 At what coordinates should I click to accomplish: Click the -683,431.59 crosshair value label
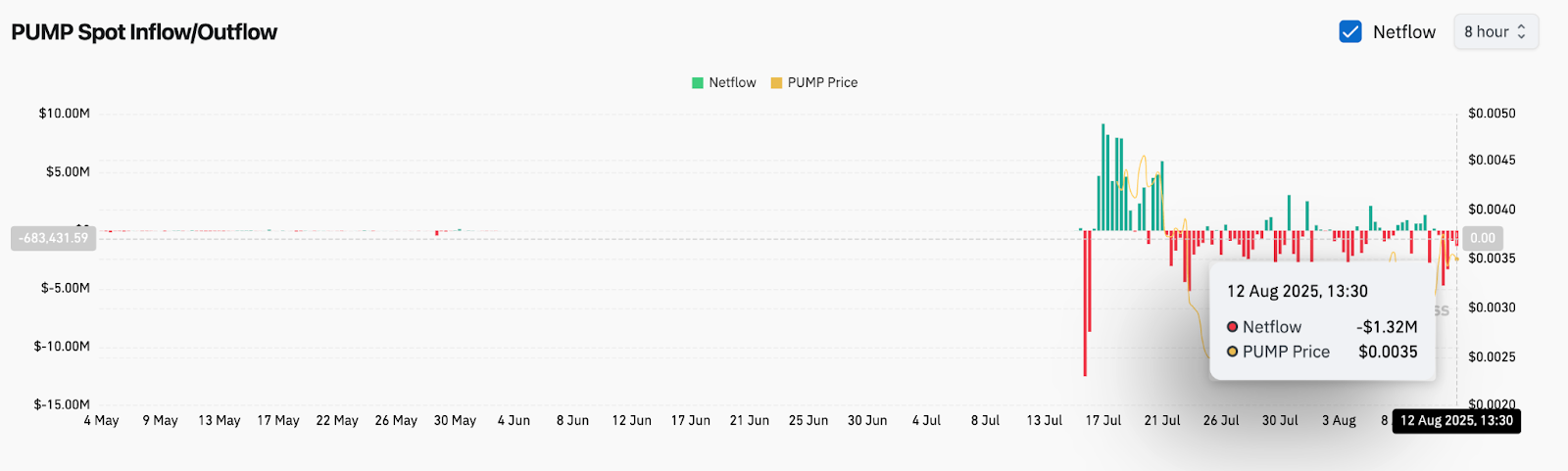point(53,238)
